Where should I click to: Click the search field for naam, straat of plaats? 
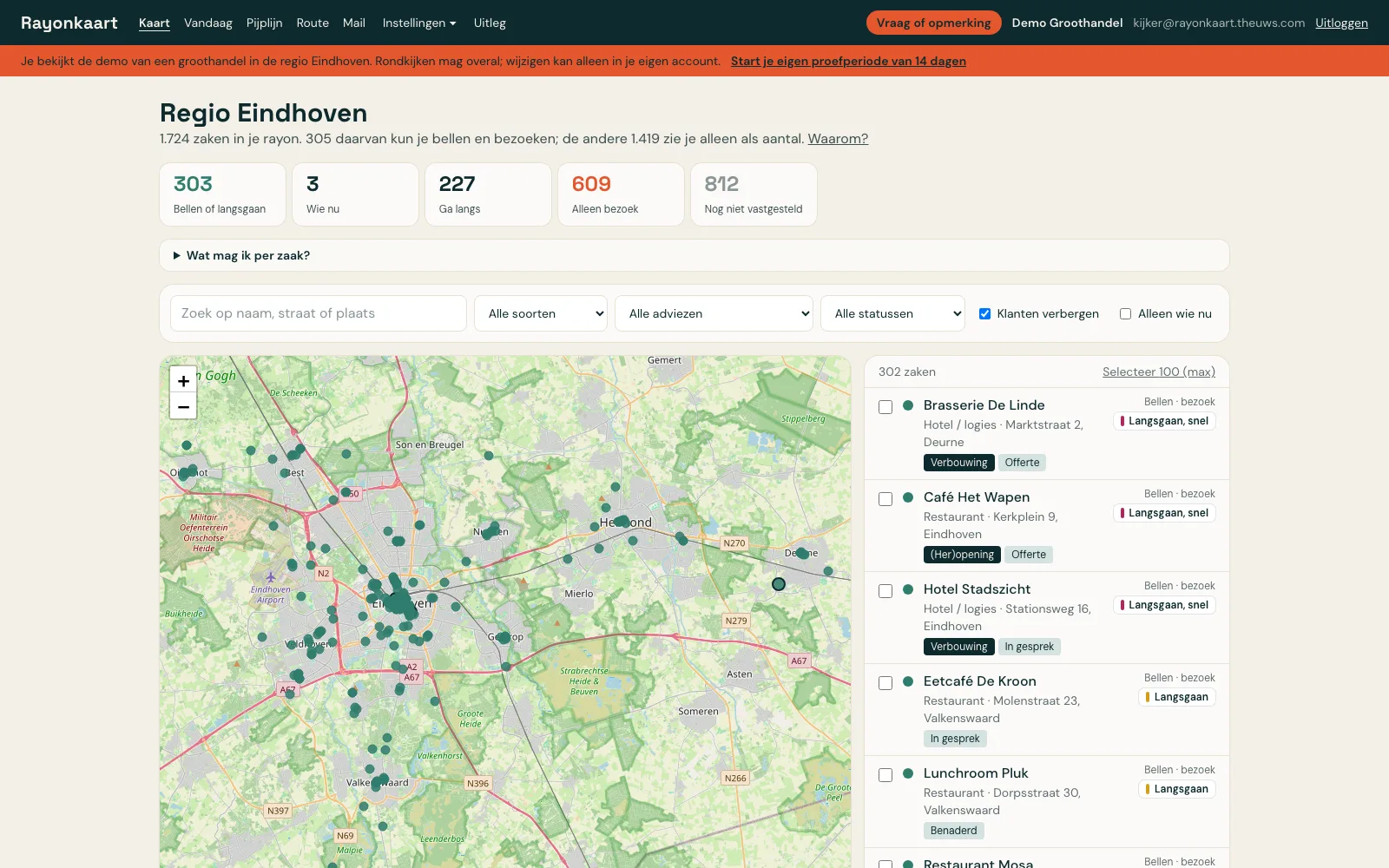(x=319, y=313)
